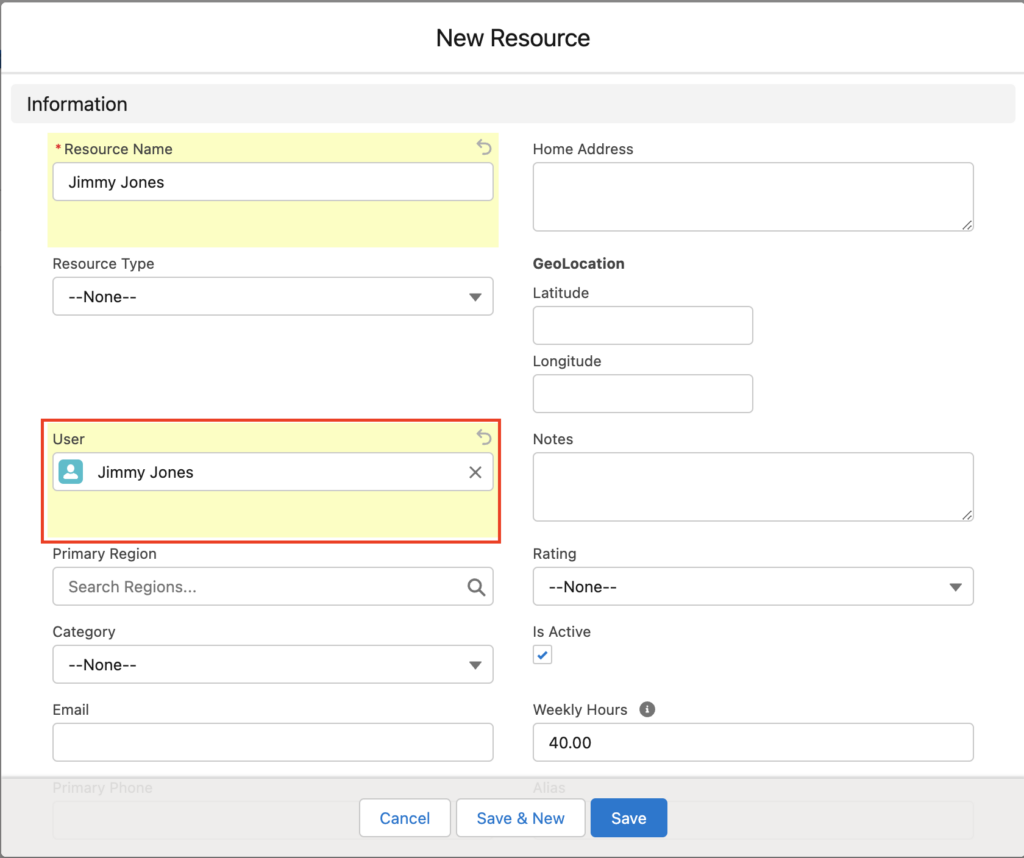Viewport: 1024px width, 858px height.
Task: Click into the Latitude field
Action: click(642, 326)
